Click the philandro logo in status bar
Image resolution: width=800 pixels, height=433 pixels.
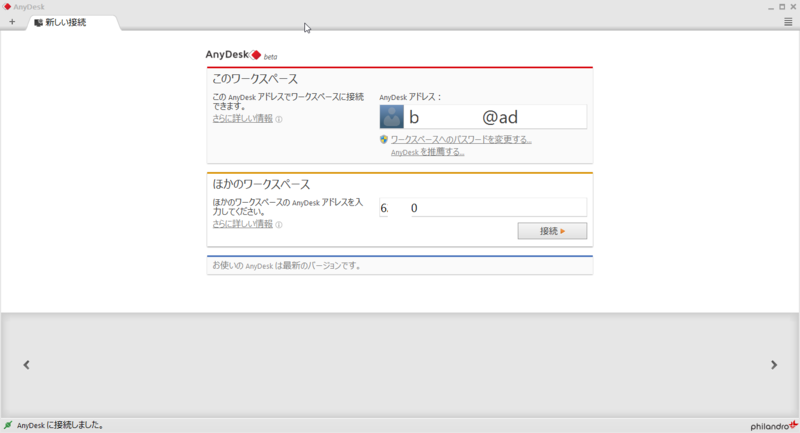[x=773, y=425]
